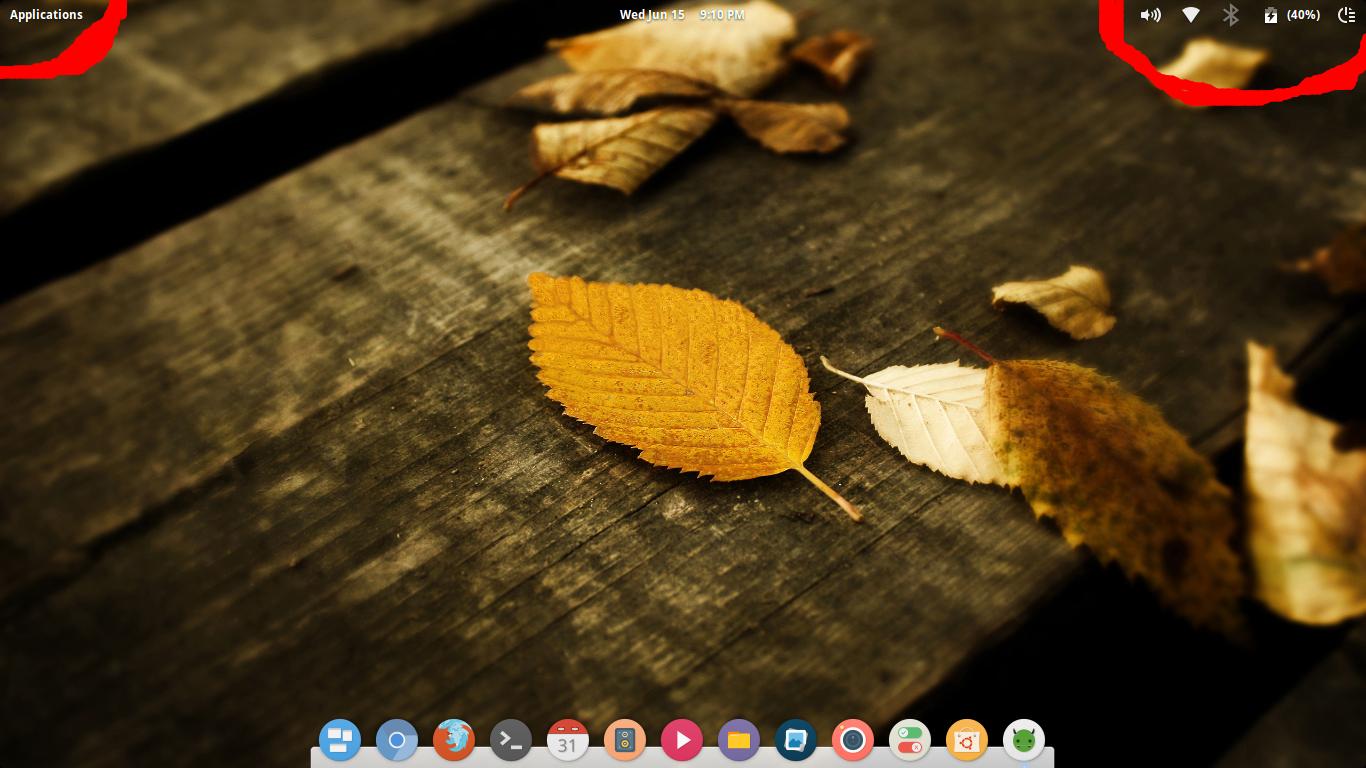Screen dimensions: 1366x768
Task: Open the Calendar app showing 31
Action: pyautogui.click(x=568, y=740)
